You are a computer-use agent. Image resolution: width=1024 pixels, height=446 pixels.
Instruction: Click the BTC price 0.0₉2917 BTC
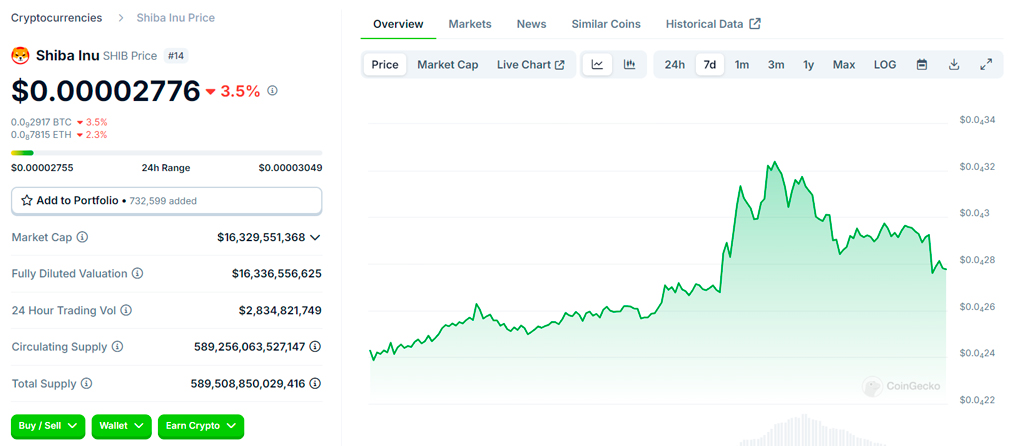click(41, 122)
